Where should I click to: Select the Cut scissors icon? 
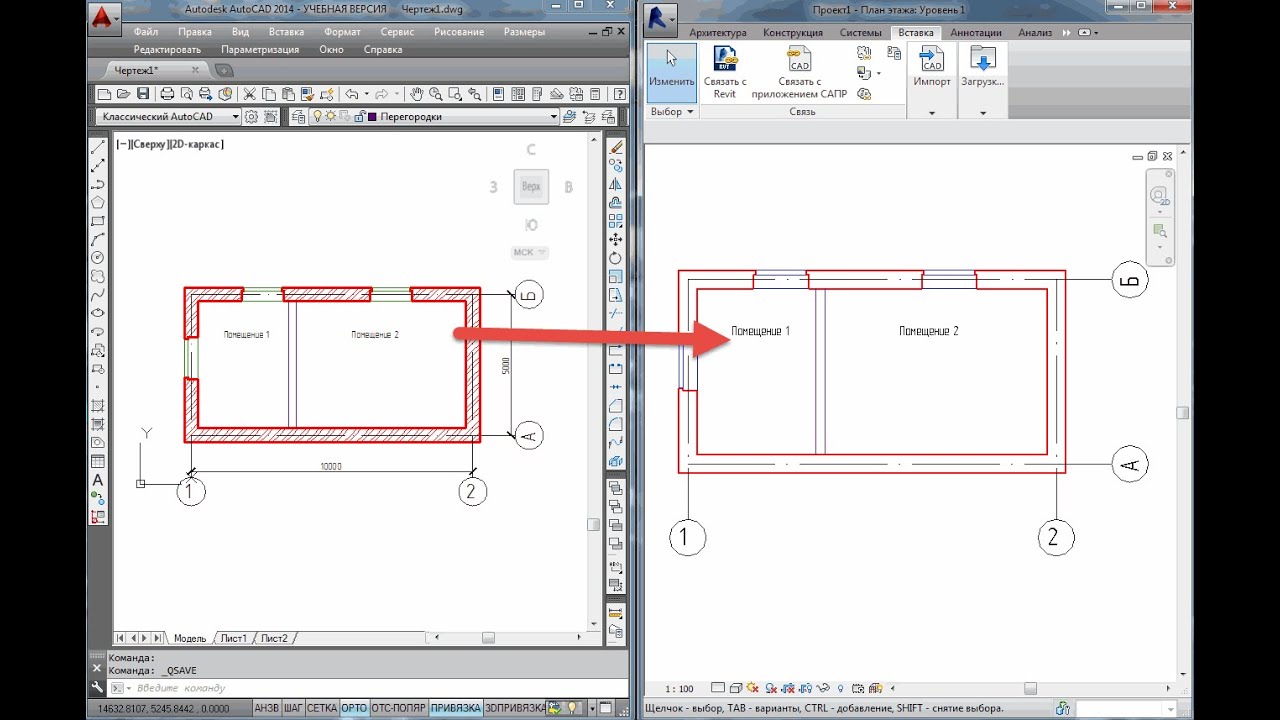pyautogui.click(x=251, y=94)
